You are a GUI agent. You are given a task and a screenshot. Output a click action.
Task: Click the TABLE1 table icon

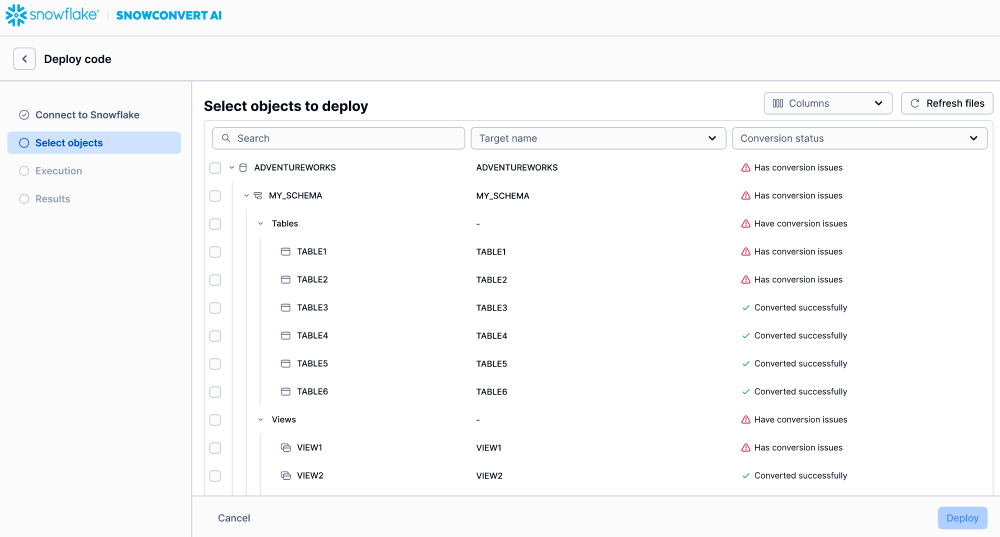point(285,252)
